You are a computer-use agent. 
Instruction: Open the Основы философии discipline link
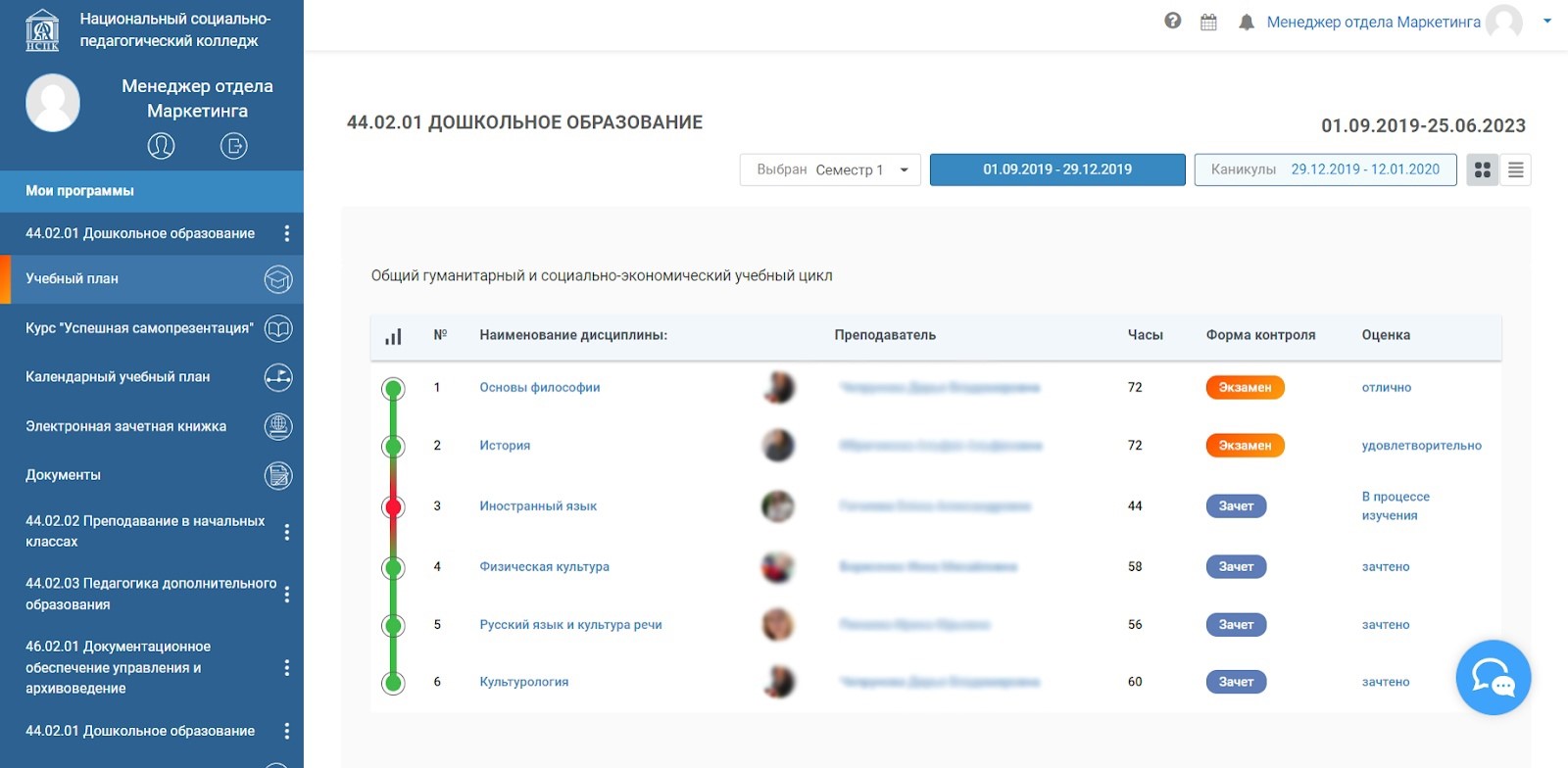coord(539,388)
